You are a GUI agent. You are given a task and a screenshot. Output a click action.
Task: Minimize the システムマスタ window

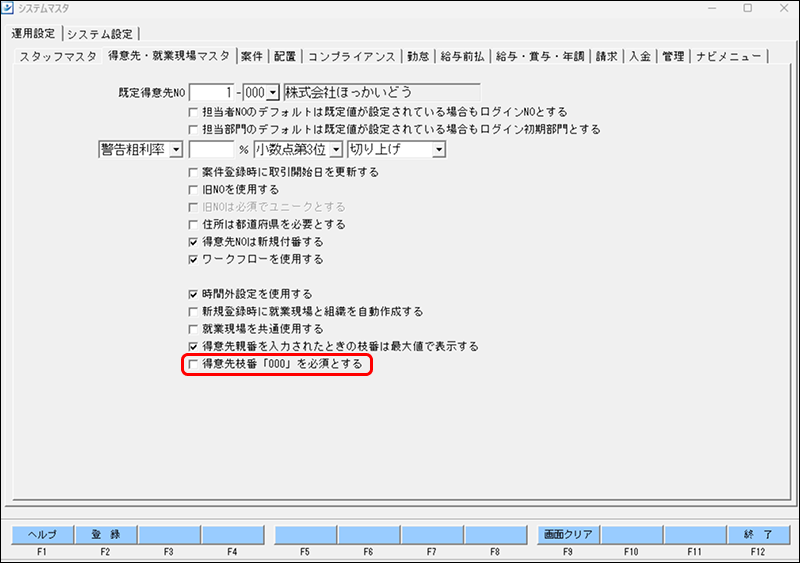[x=712, y=8]
